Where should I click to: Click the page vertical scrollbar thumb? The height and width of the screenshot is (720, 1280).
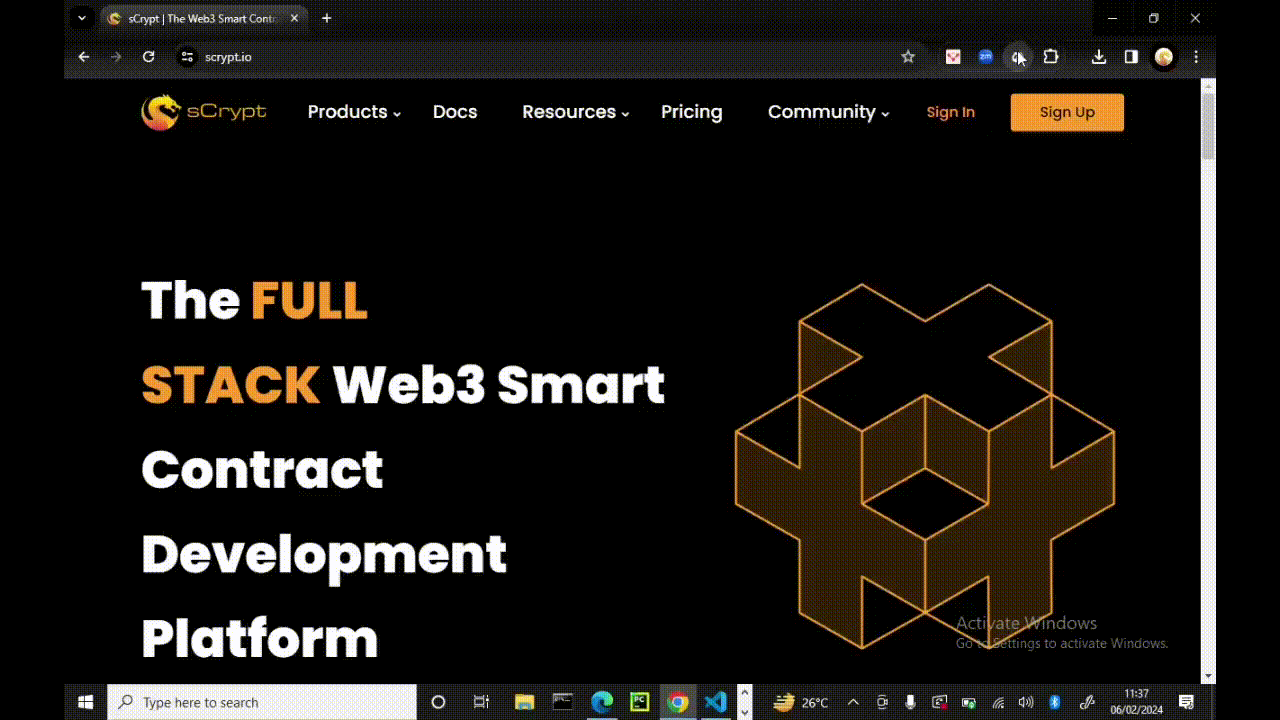[x=1208, y=125]
